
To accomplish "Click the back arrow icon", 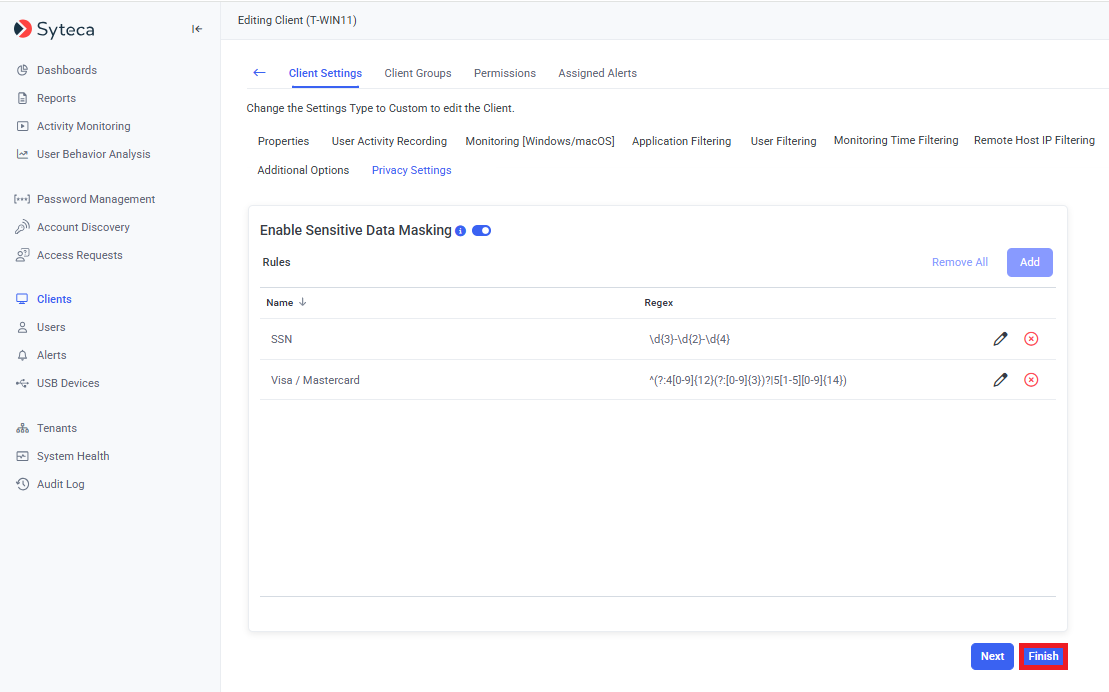I will 259,73.
